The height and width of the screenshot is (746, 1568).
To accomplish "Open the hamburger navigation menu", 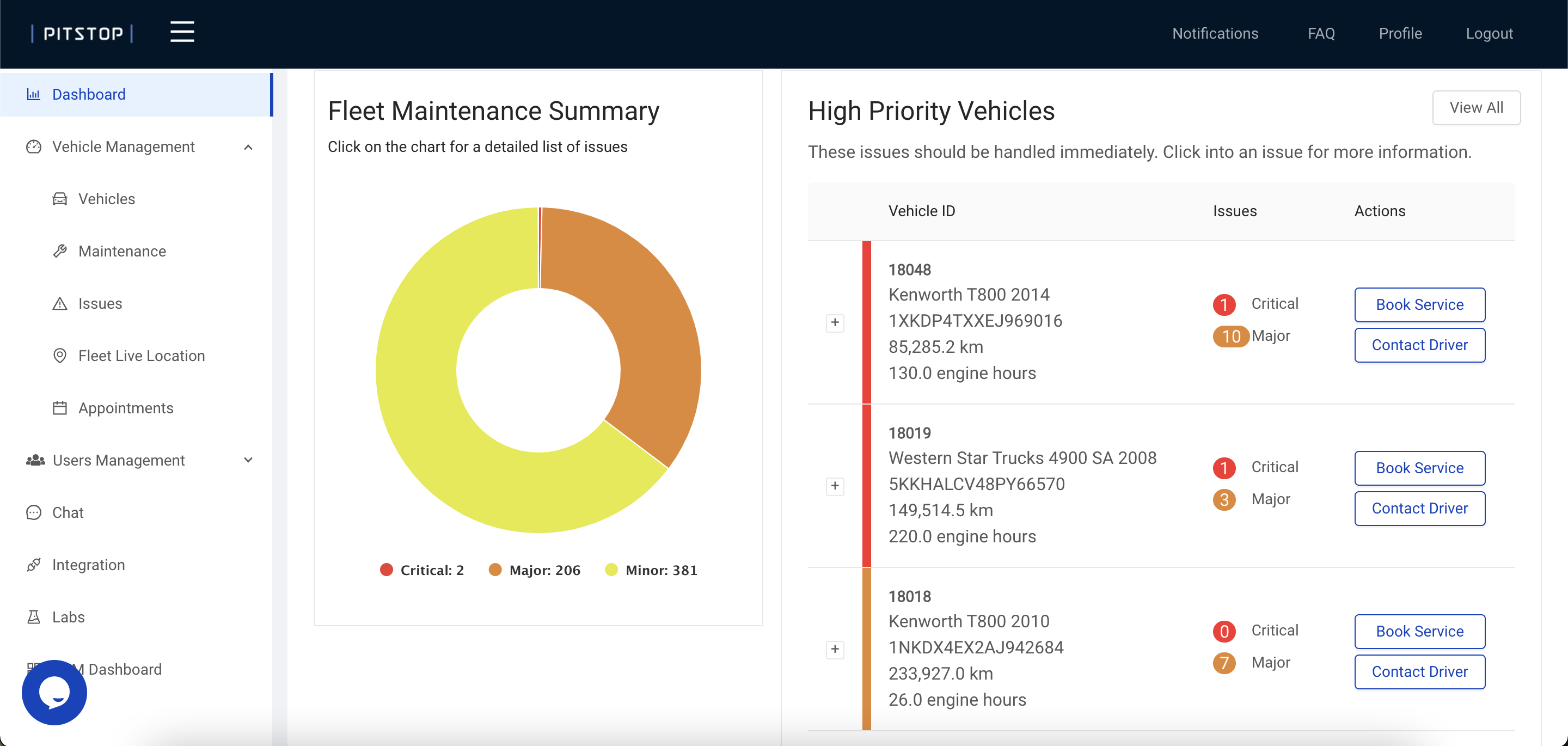I will click(x=181, y=32).
